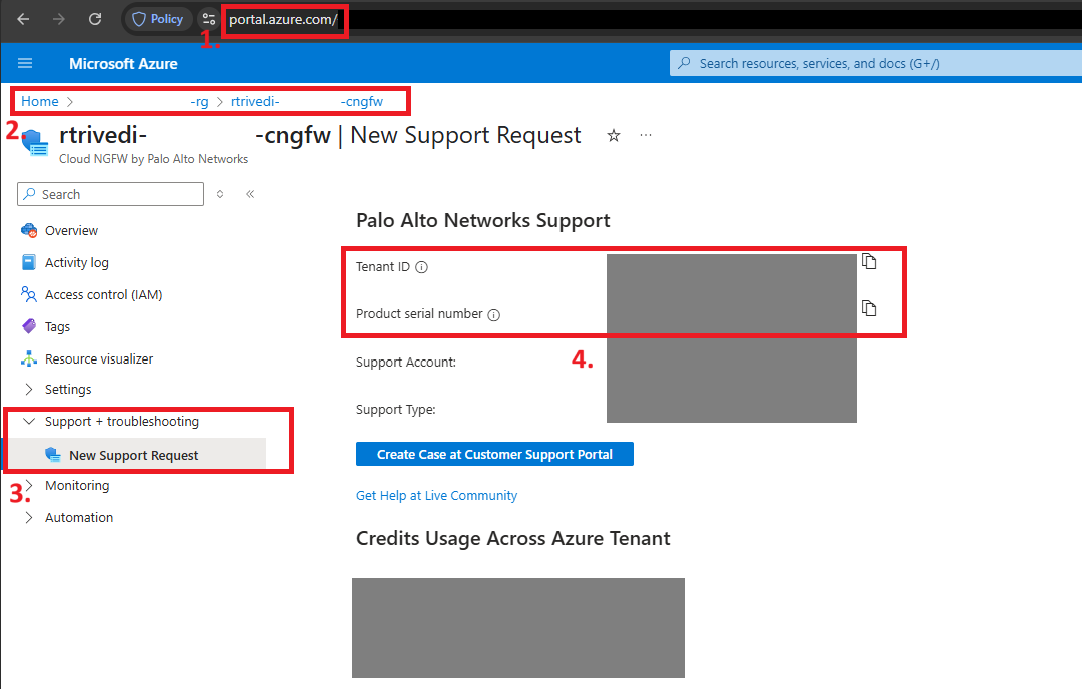Open the Overview menu item
The width and height of the screenshot is (1082, 689).
[x=71, y=231]
